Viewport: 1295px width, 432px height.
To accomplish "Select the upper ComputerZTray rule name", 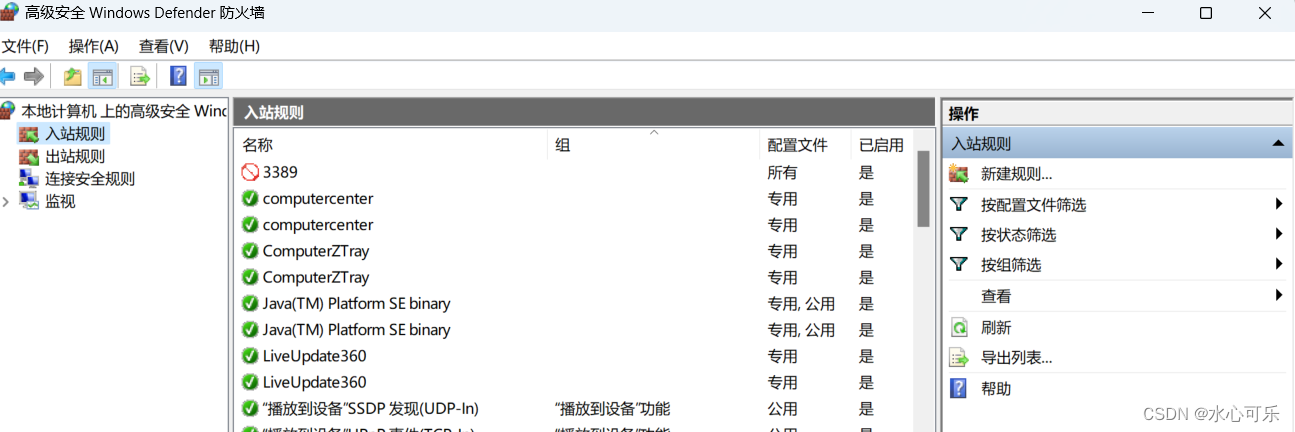I will [x=316, y=251].
